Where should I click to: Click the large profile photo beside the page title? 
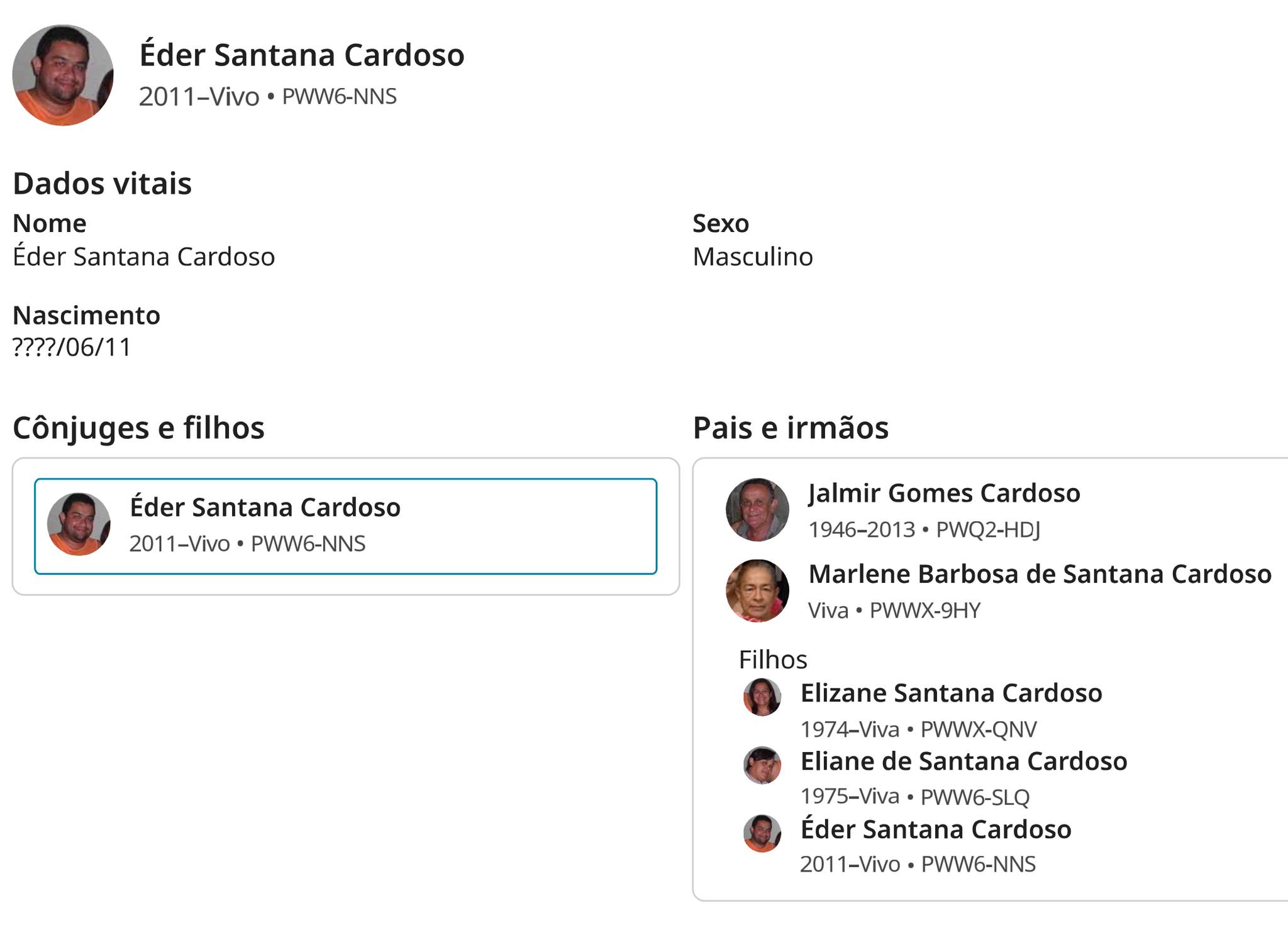63,75
